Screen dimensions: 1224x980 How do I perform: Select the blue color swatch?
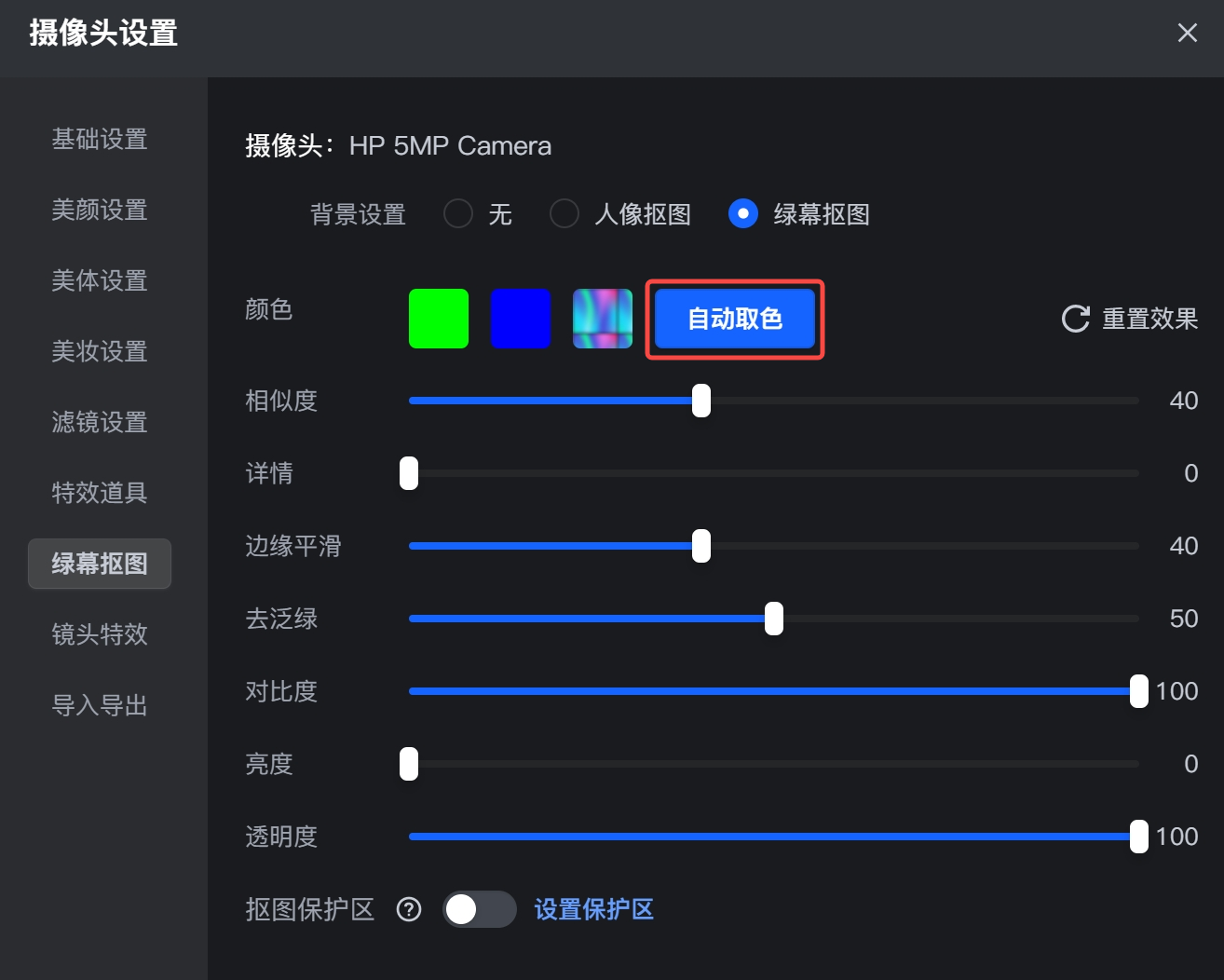(x=521, y=319)
